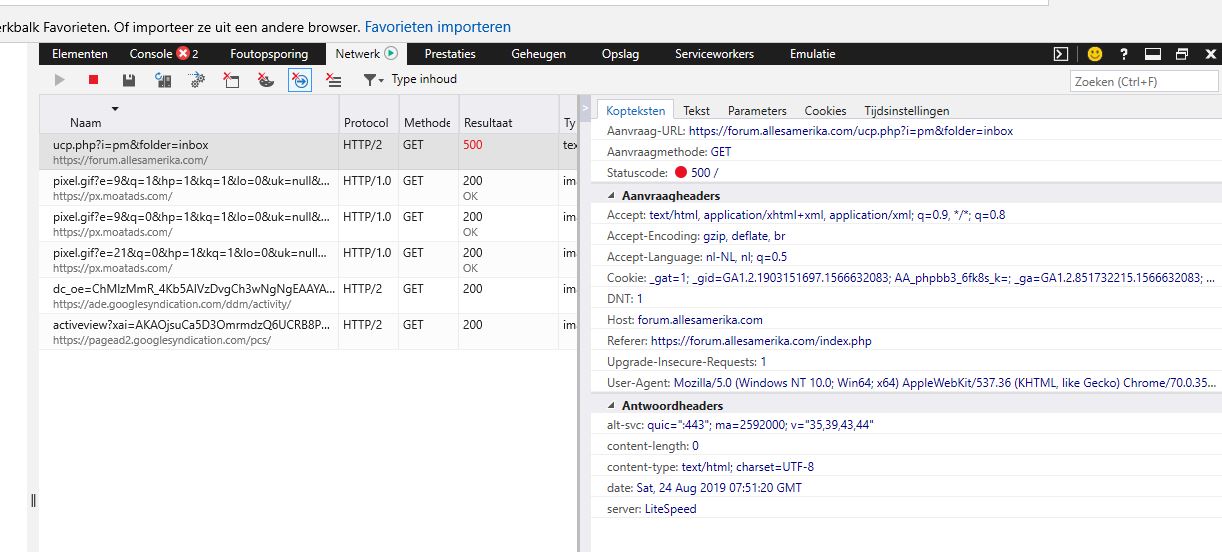Toggle always refresh from server
The height and width of the screenshot is (552, 1222).
[x=162, y=80]
